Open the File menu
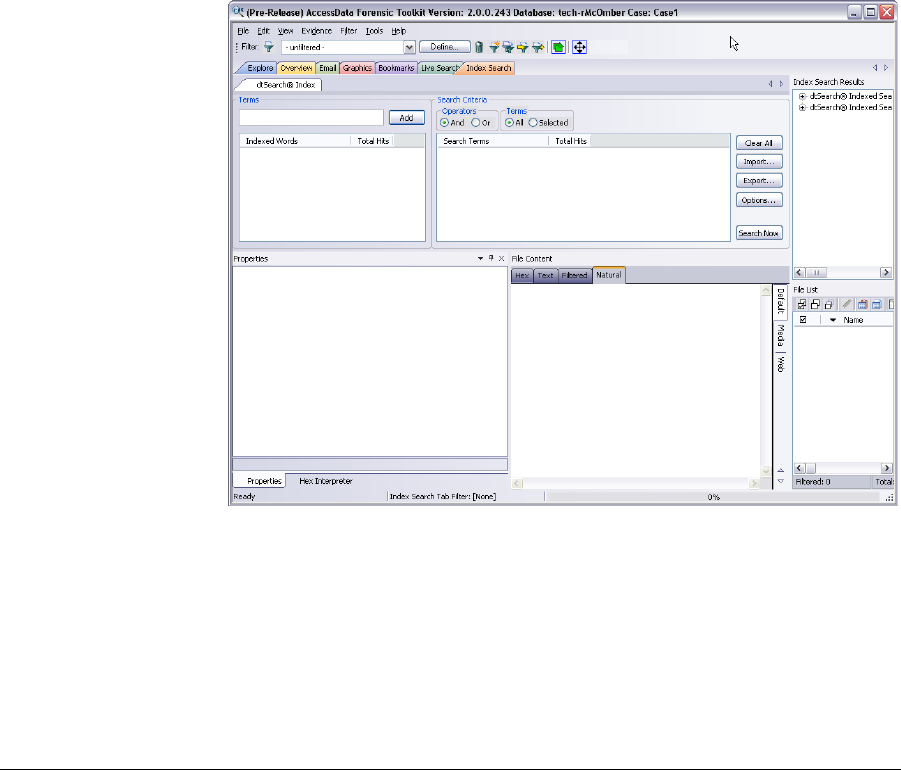Screen dimensions: 901x770 pyautogui.click(x=243, y=31)
